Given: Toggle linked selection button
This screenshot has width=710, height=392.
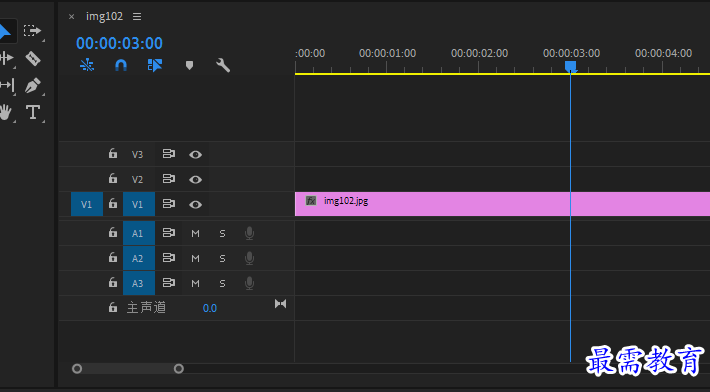Looking at the screenshot, I should click(x=154, y=66).
